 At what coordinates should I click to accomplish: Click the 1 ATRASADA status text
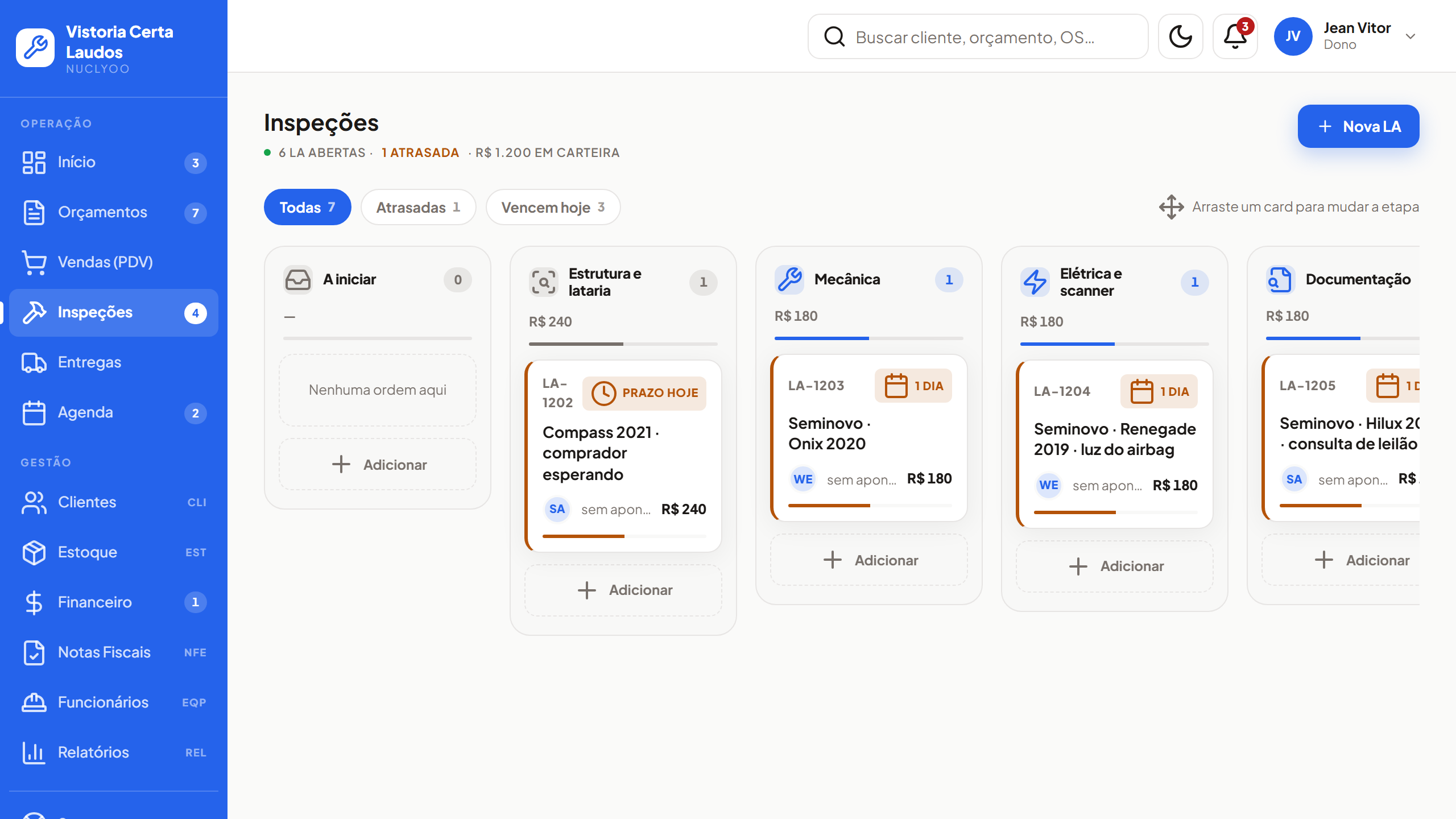click(420, 152)
